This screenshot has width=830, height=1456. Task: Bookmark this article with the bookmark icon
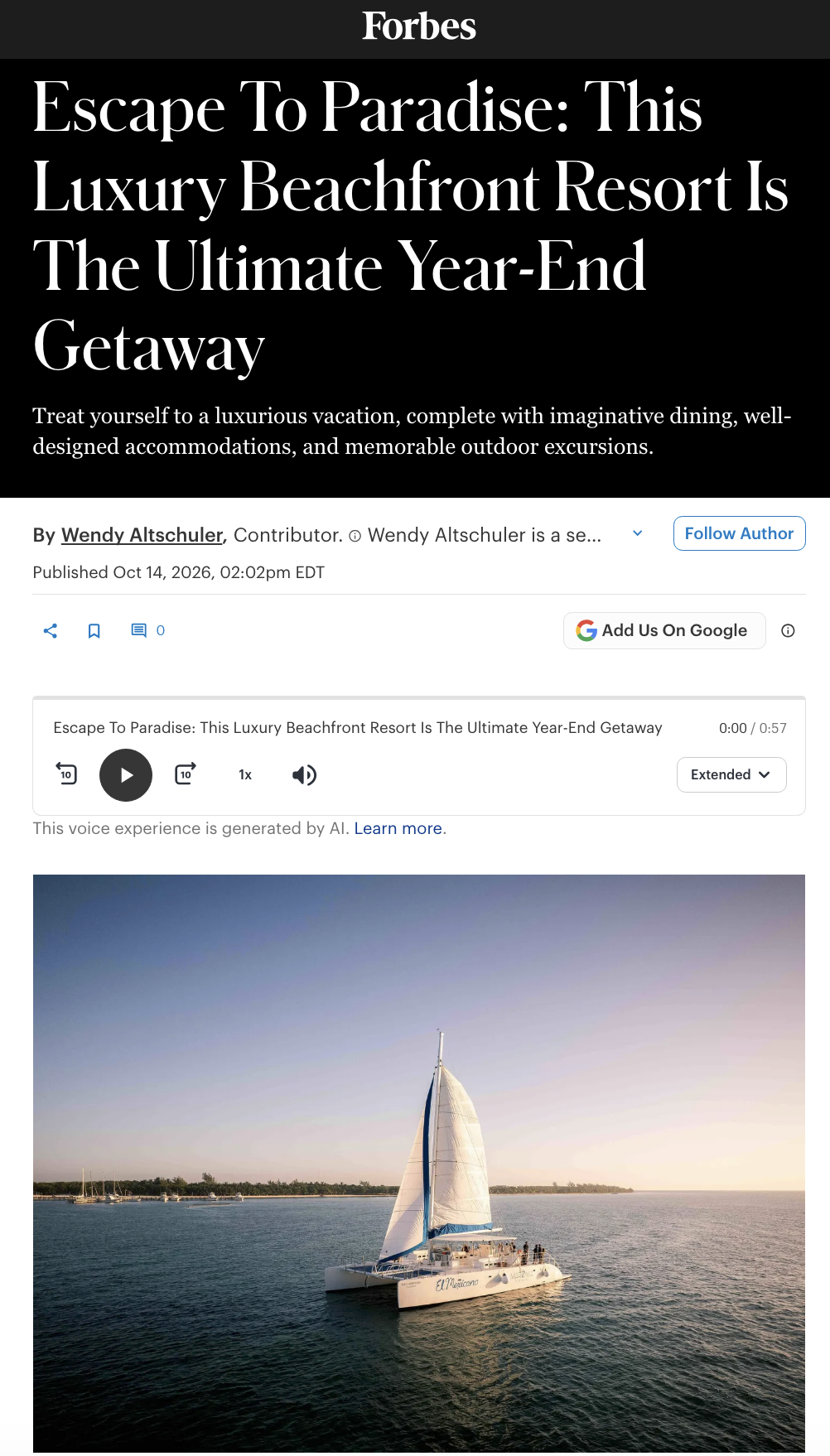pyautogui.click(x=94, y=631)
